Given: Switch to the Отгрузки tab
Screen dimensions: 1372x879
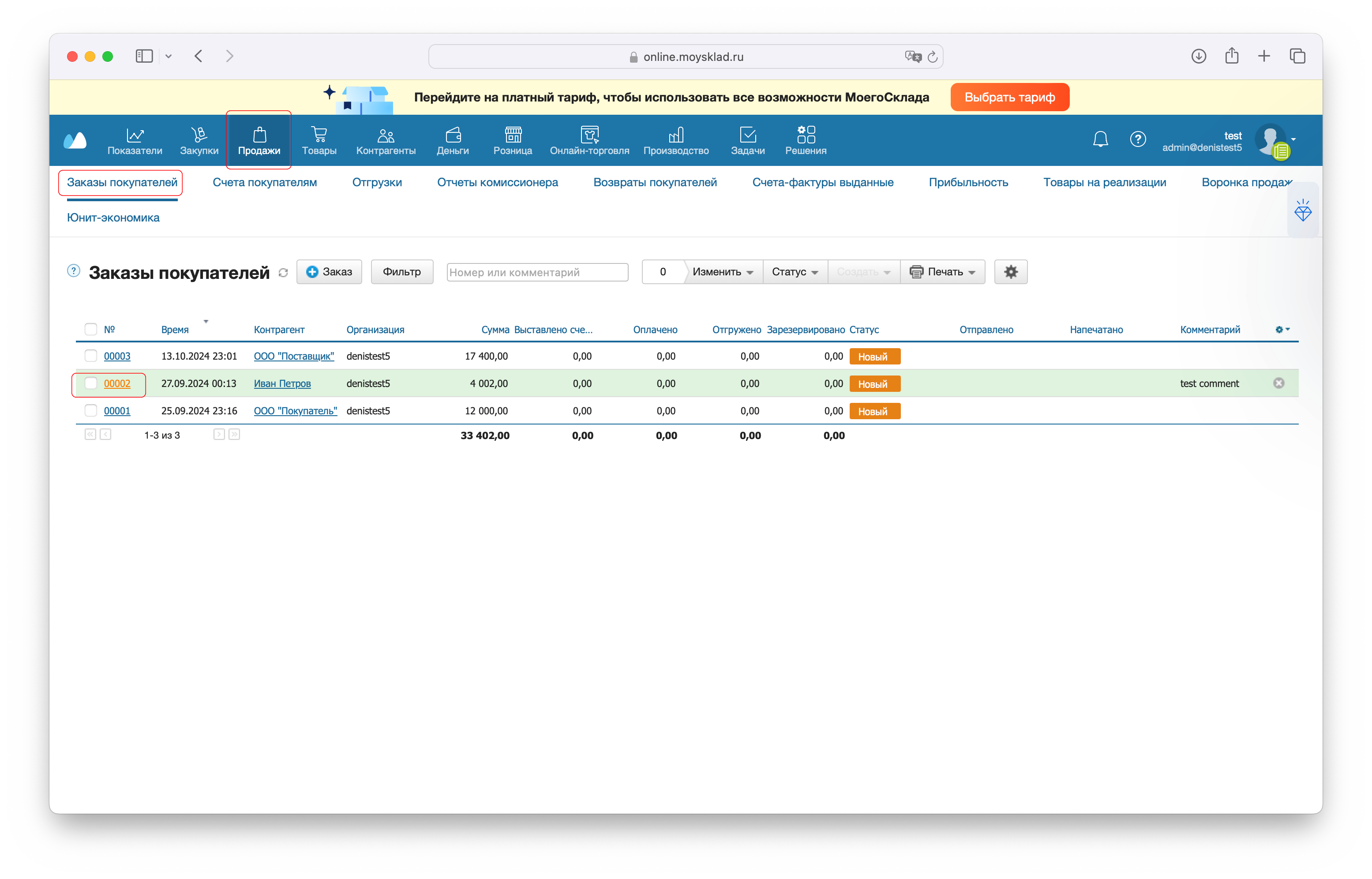Looking at the screenshot, I should coord(376,182).
